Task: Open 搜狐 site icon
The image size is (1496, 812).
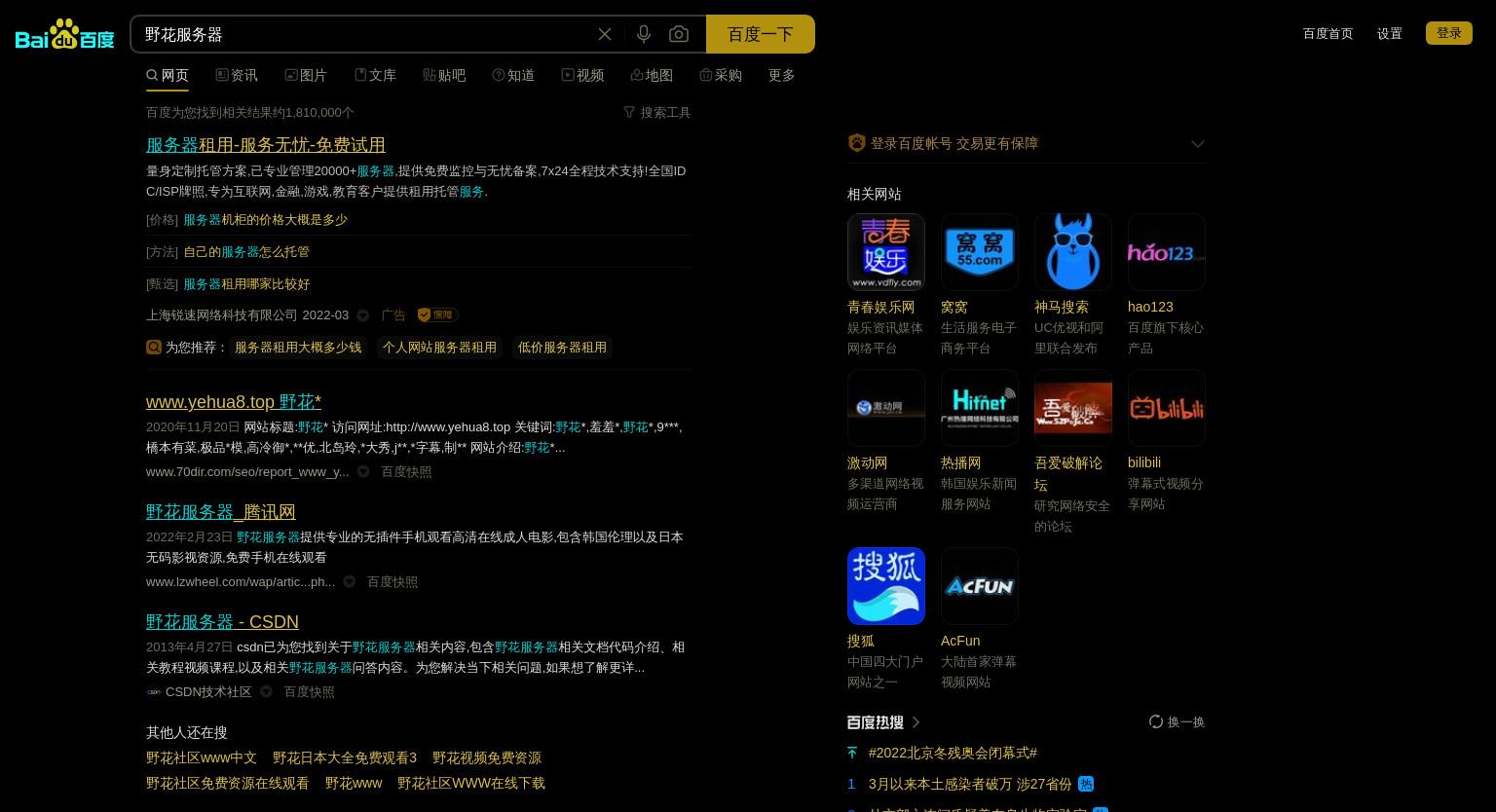Action: [886, 586]
